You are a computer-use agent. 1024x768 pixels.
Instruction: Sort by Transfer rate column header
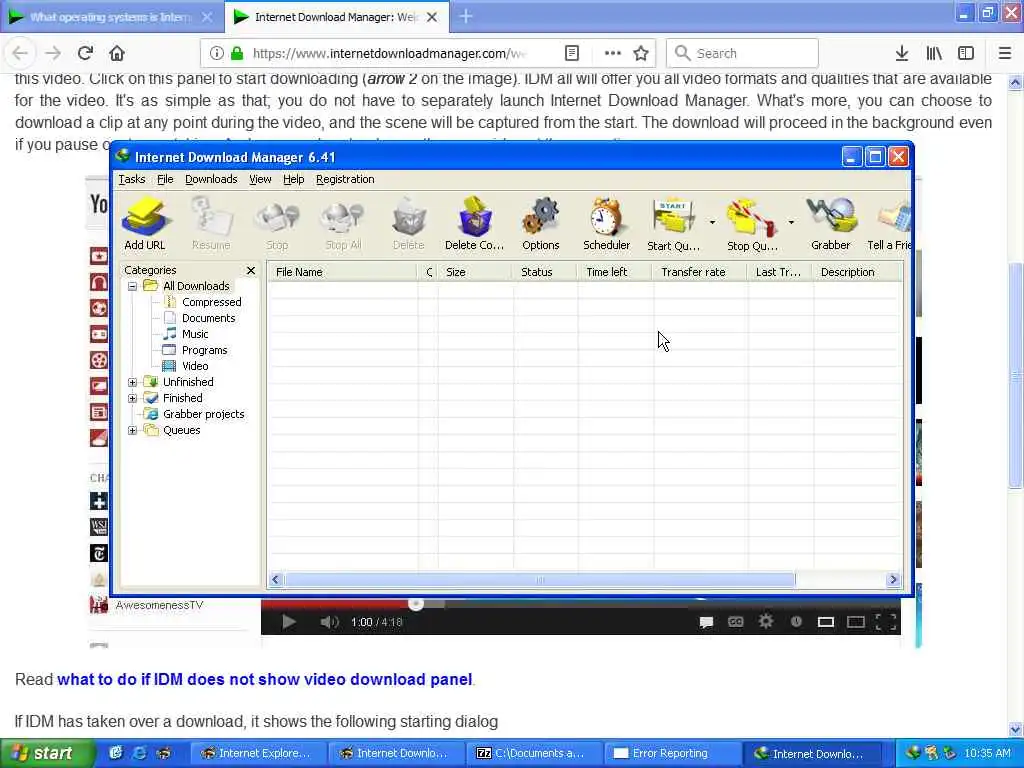coord(700,272)
